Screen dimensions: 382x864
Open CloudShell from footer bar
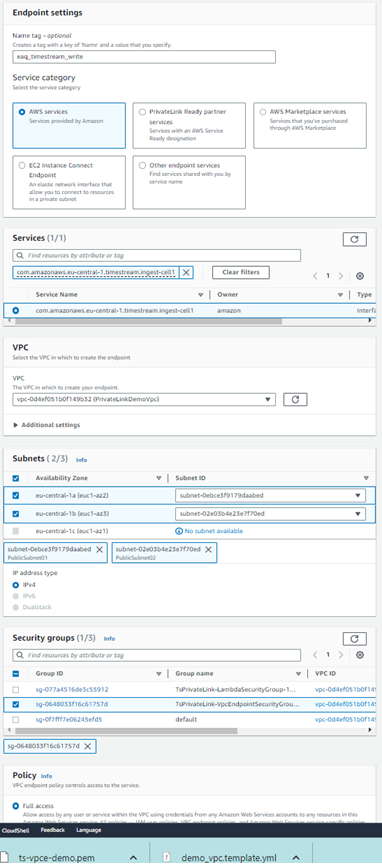15,830
